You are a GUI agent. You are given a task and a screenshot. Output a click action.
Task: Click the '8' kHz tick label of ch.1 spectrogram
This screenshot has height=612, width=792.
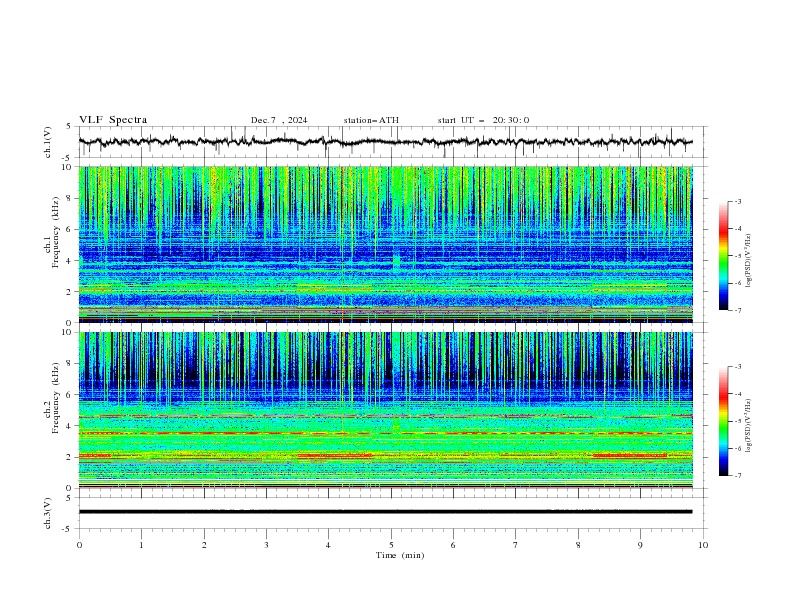(70, 198)
